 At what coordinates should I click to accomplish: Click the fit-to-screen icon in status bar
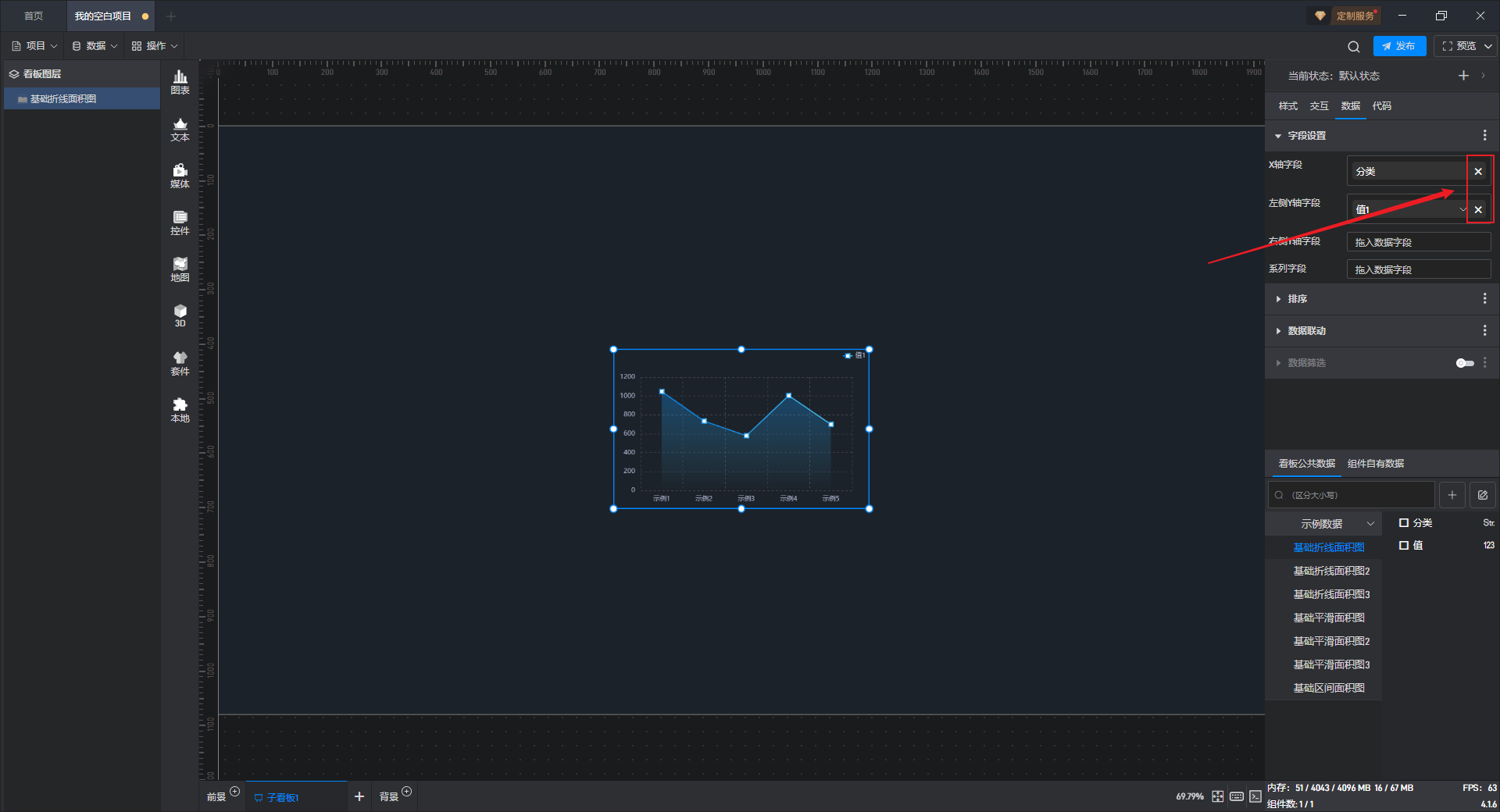1218,796
